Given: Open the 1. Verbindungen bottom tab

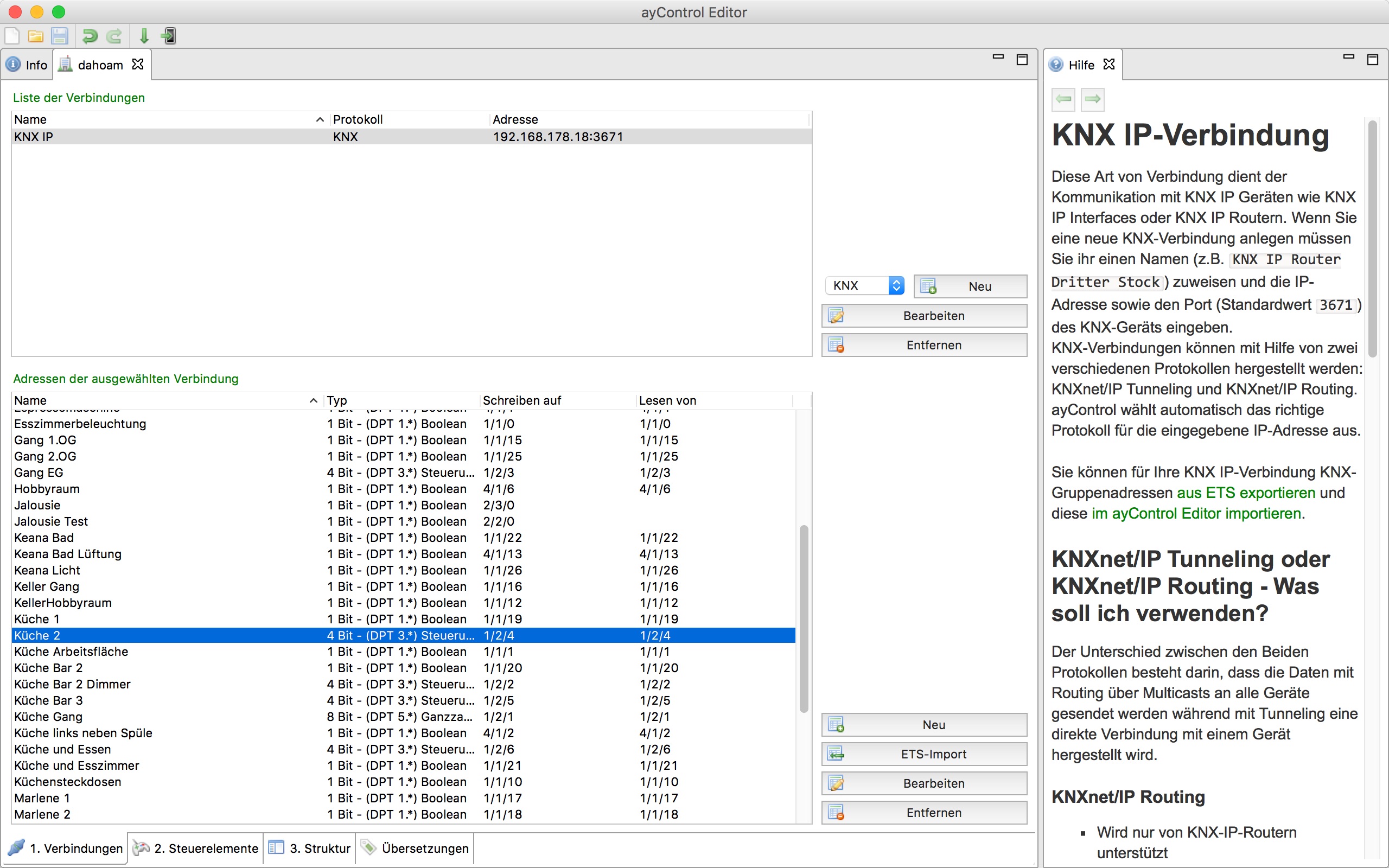Looking at the screenshot, I should [x=66, y=848].
